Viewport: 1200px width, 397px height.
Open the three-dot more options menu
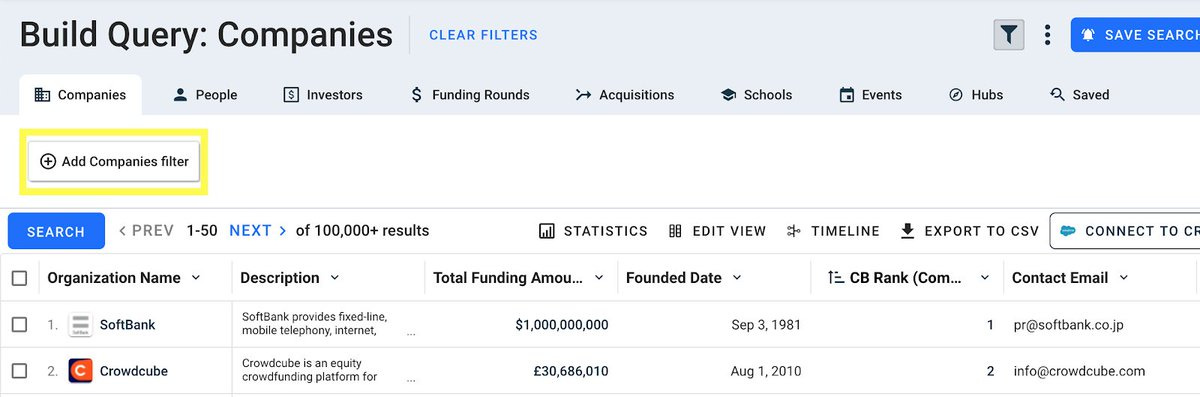[1047, 35]
